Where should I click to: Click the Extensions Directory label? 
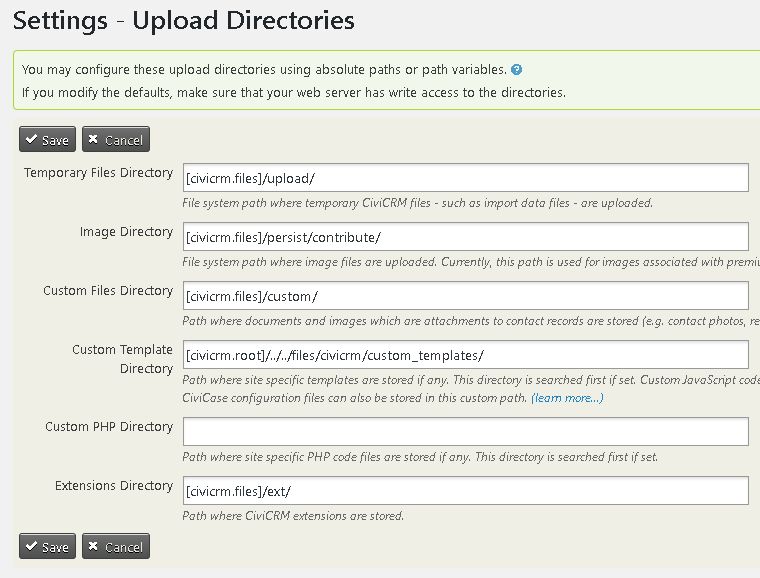[113, 486]
